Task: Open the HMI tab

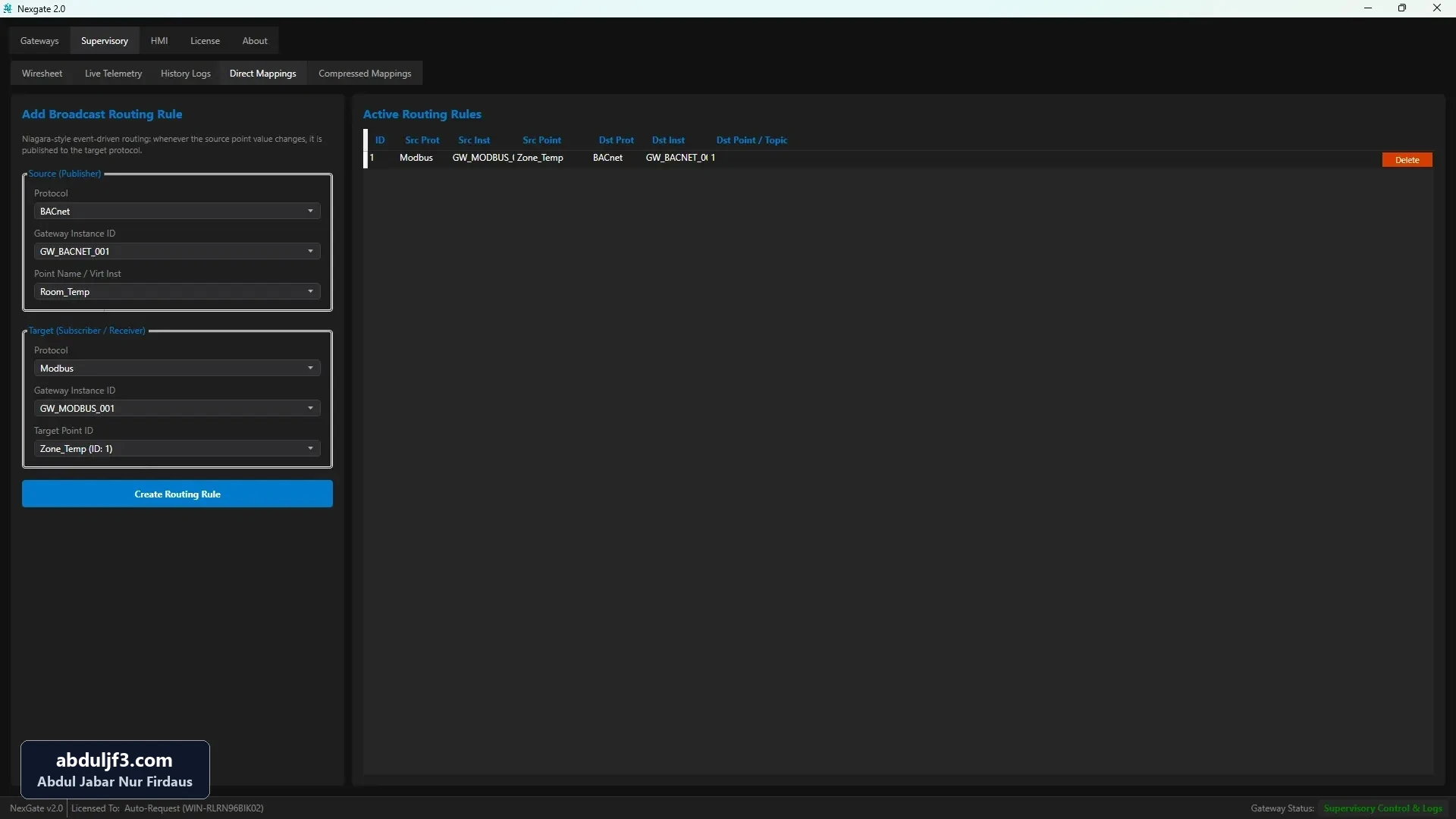Action: [159, 41]
